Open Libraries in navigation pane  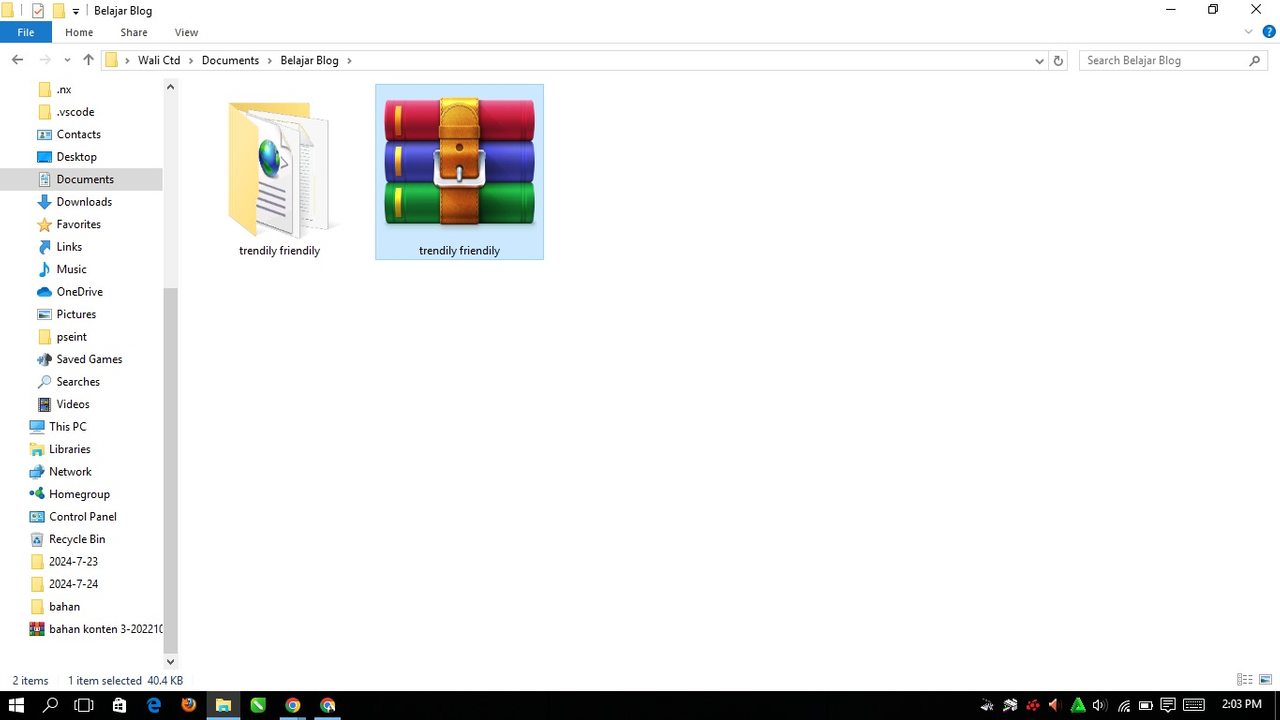69,449
